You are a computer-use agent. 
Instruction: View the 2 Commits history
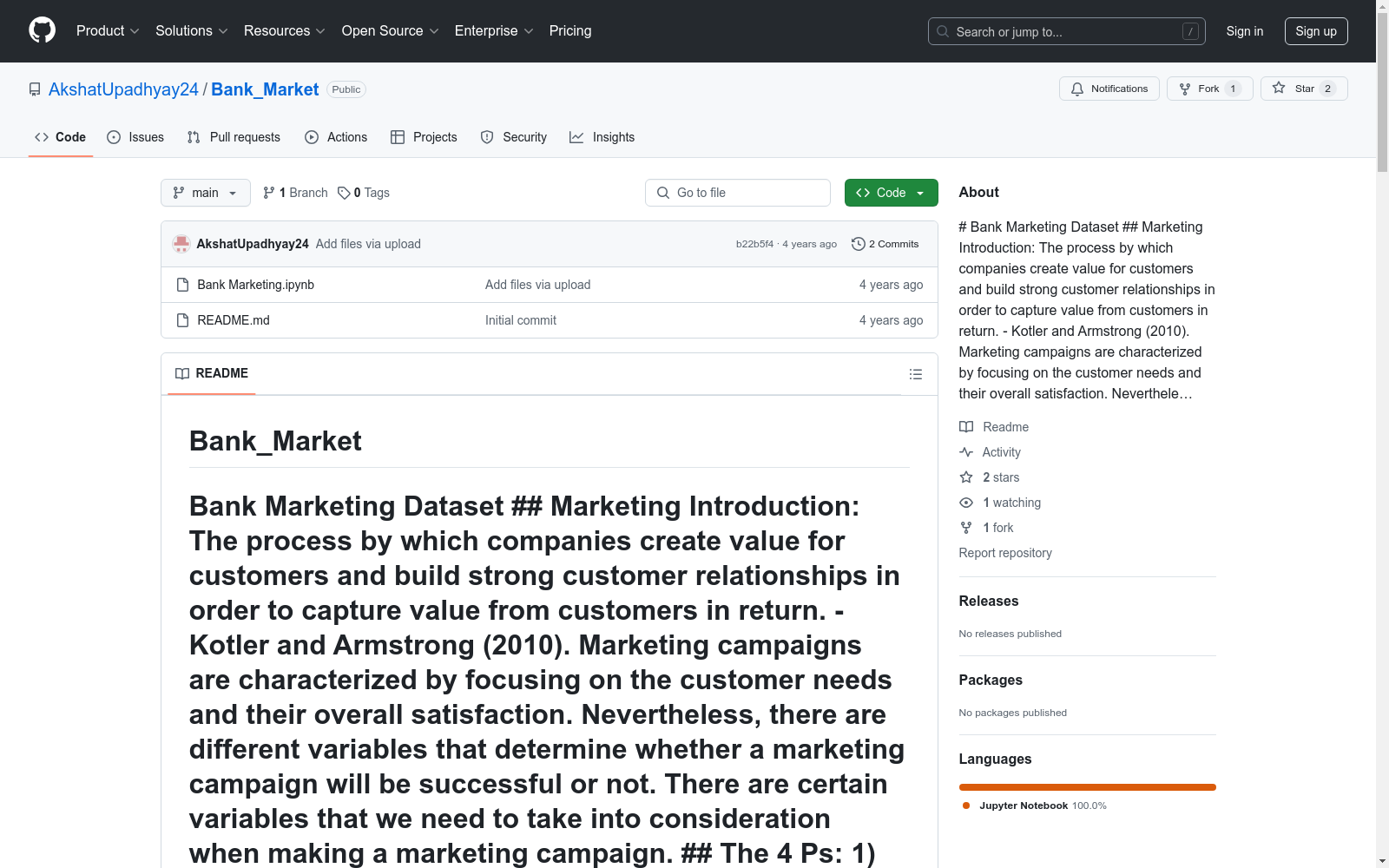(x=885, y=244)
